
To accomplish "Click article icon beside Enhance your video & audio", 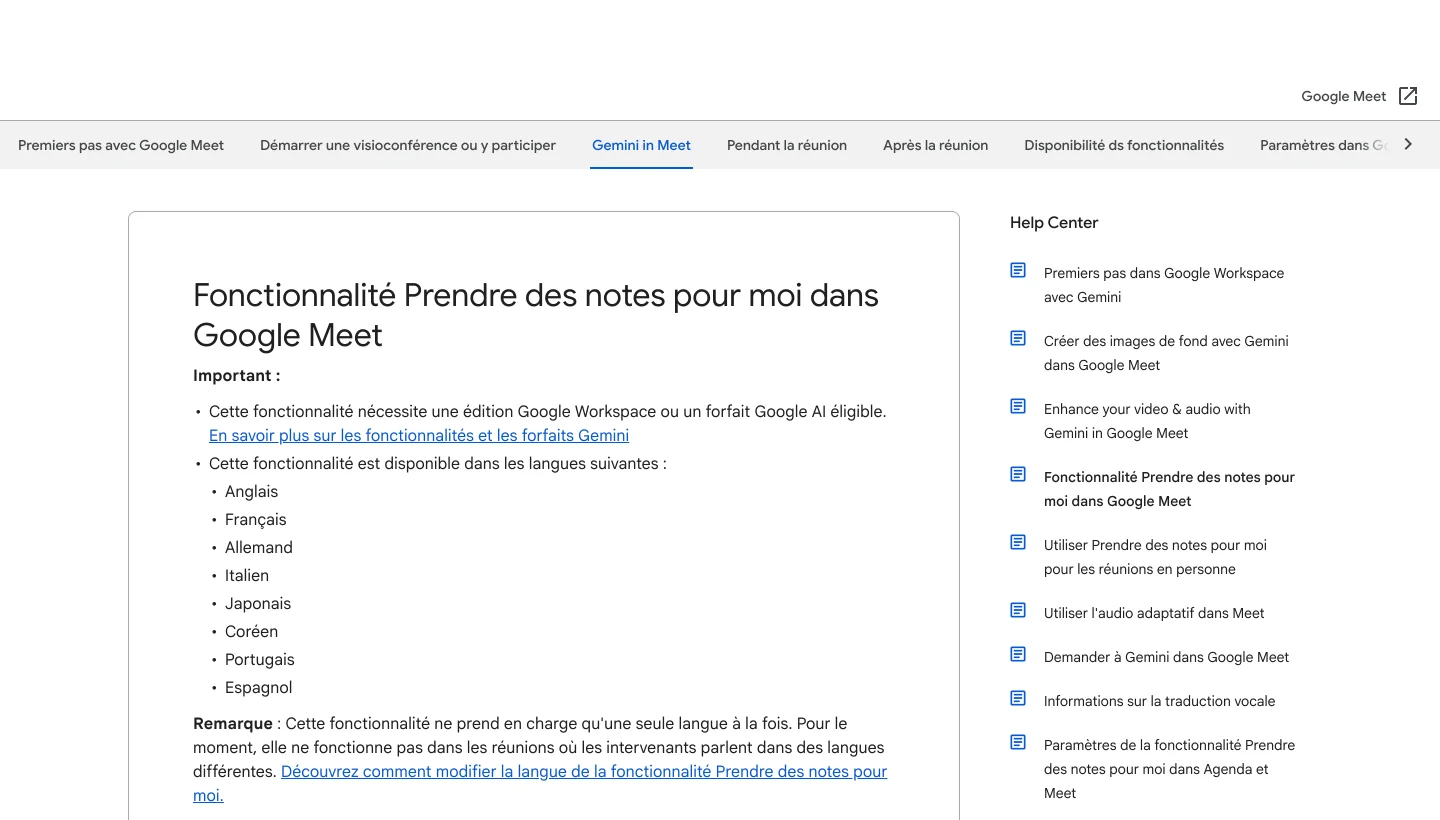I will pos(1018,407).
